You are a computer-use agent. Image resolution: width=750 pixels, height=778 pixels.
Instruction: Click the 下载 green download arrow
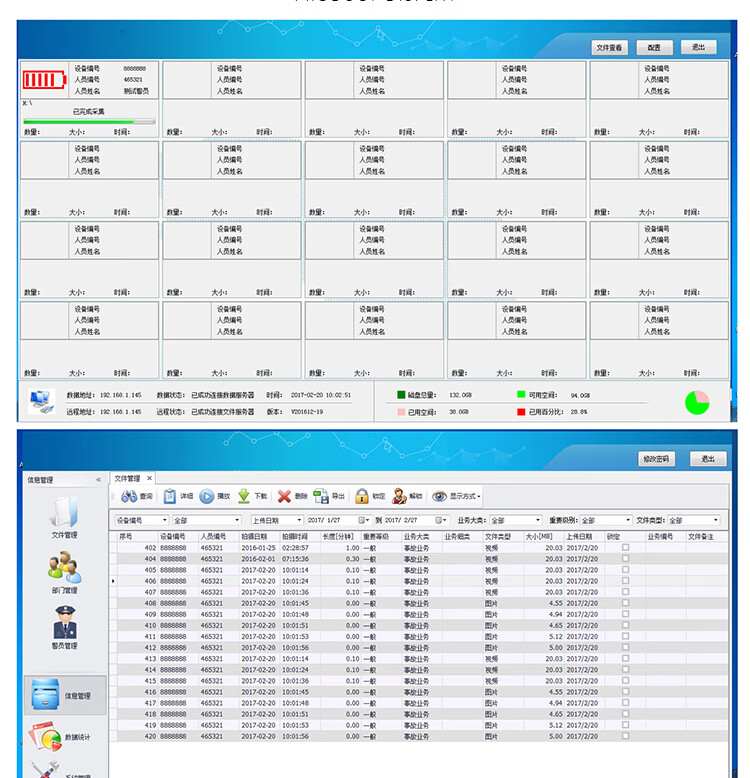point(244,496)
